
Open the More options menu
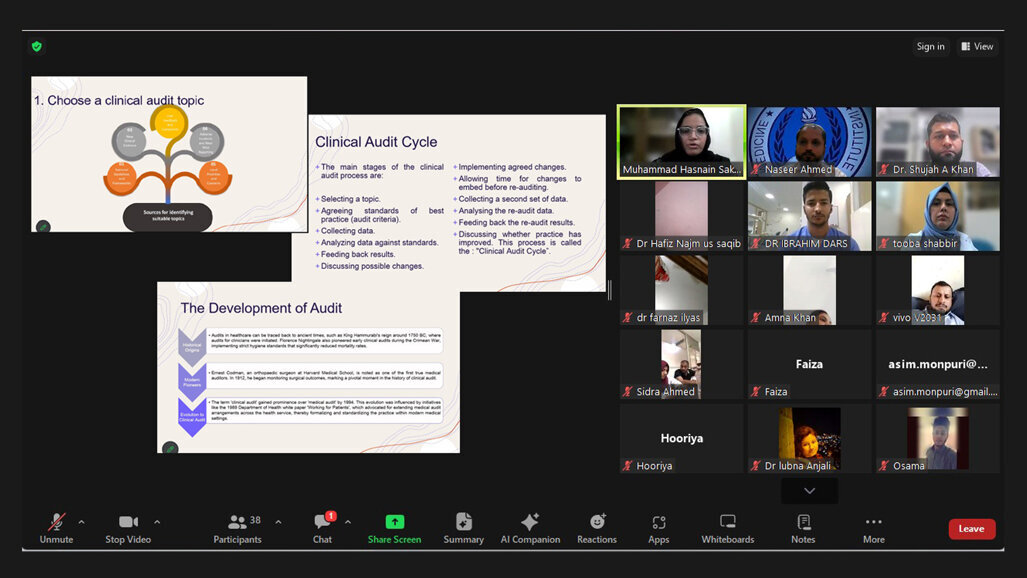point(872,528)
